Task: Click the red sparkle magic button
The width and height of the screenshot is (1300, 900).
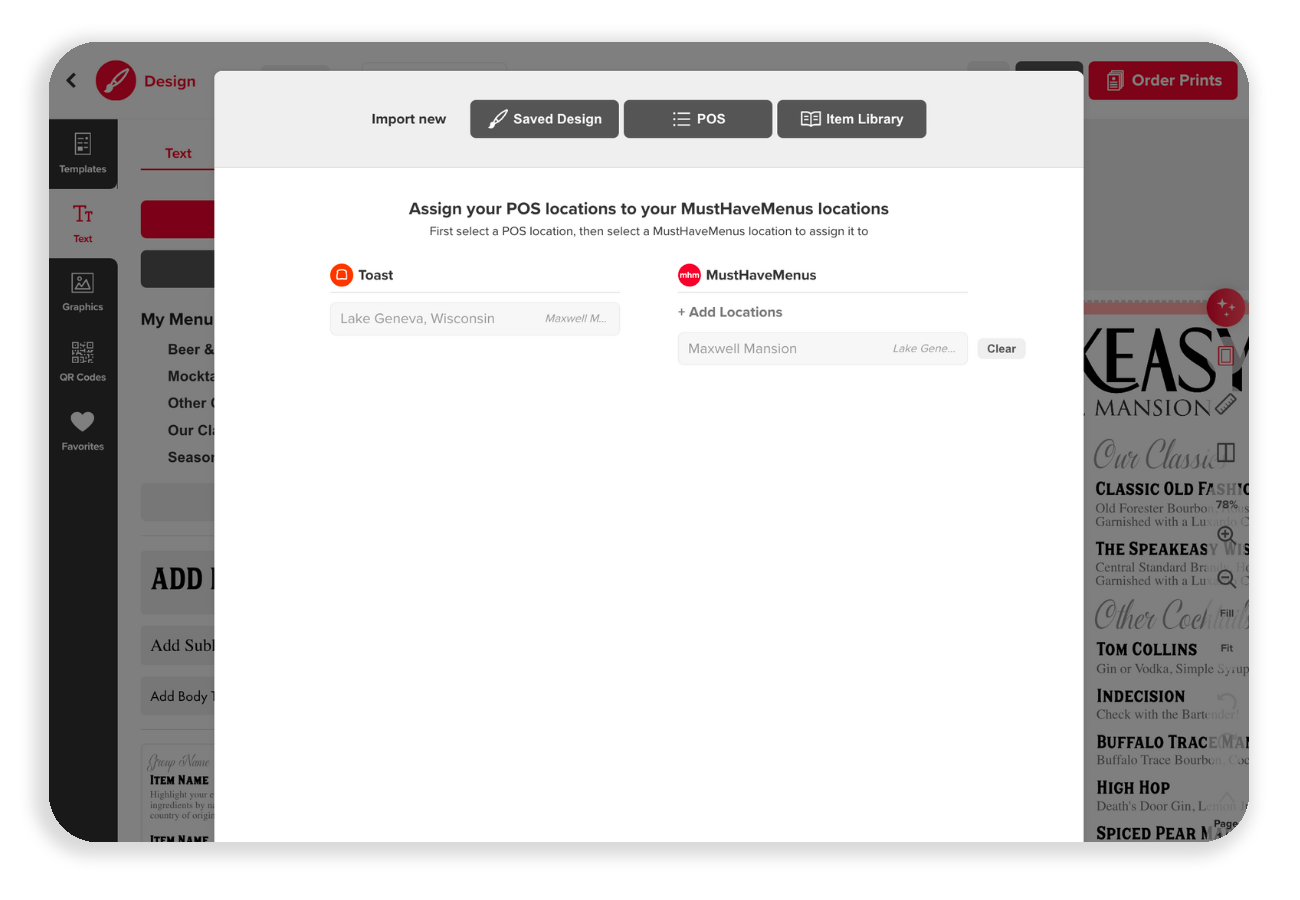Action: coord(1226,307)
